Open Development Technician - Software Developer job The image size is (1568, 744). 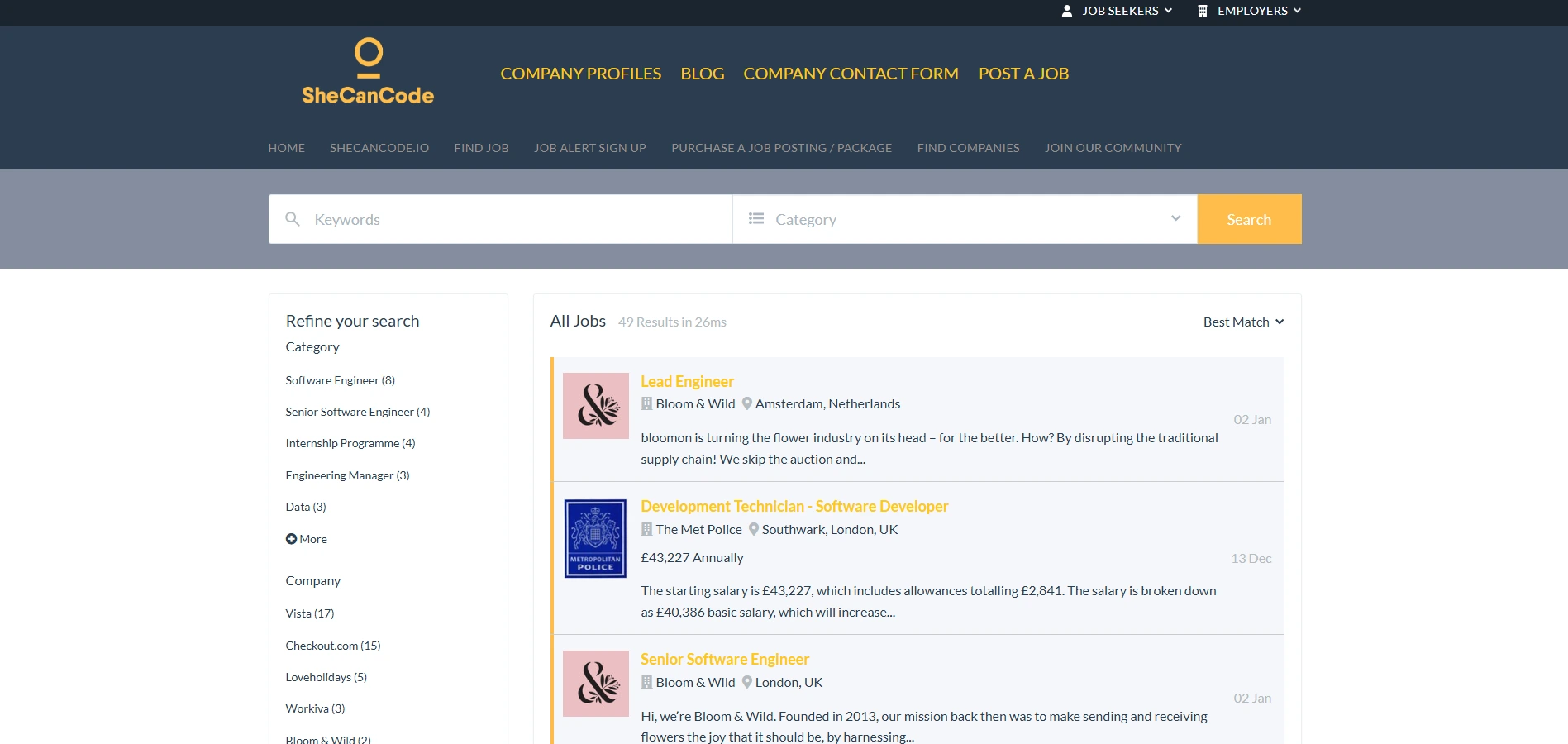(794, 506)
